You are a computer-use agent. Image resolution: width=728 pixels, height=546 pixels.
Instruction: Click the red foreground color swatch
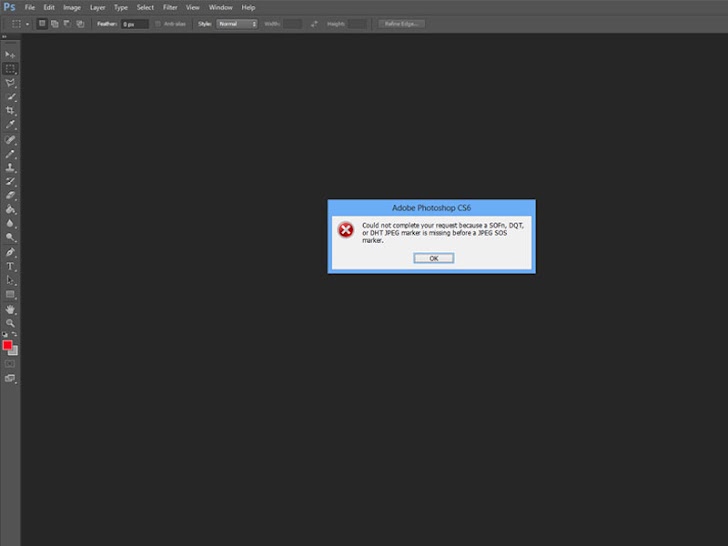[x=6, y=345]
